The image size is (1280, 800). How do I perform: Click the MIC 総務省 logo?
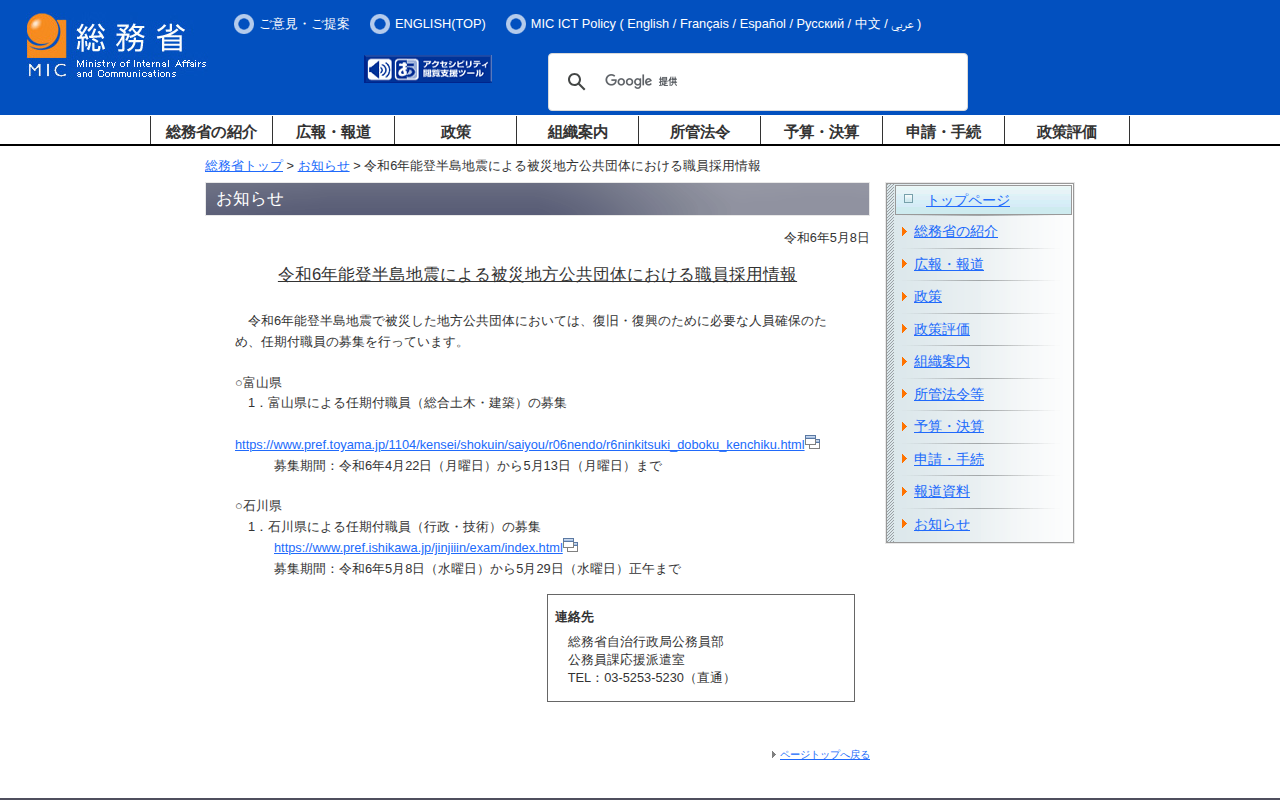coord(116,46)
